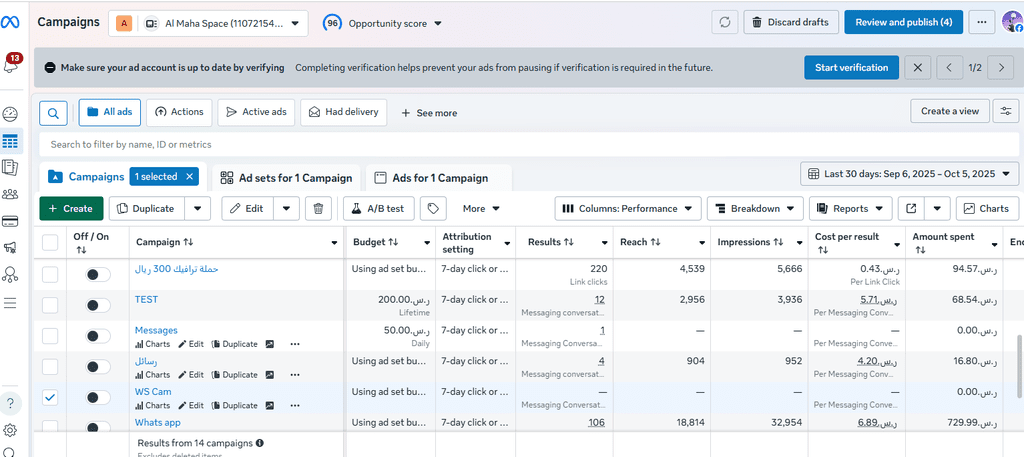Click the Start verification button
The image size is (1024, 457).
coord(851,68)
